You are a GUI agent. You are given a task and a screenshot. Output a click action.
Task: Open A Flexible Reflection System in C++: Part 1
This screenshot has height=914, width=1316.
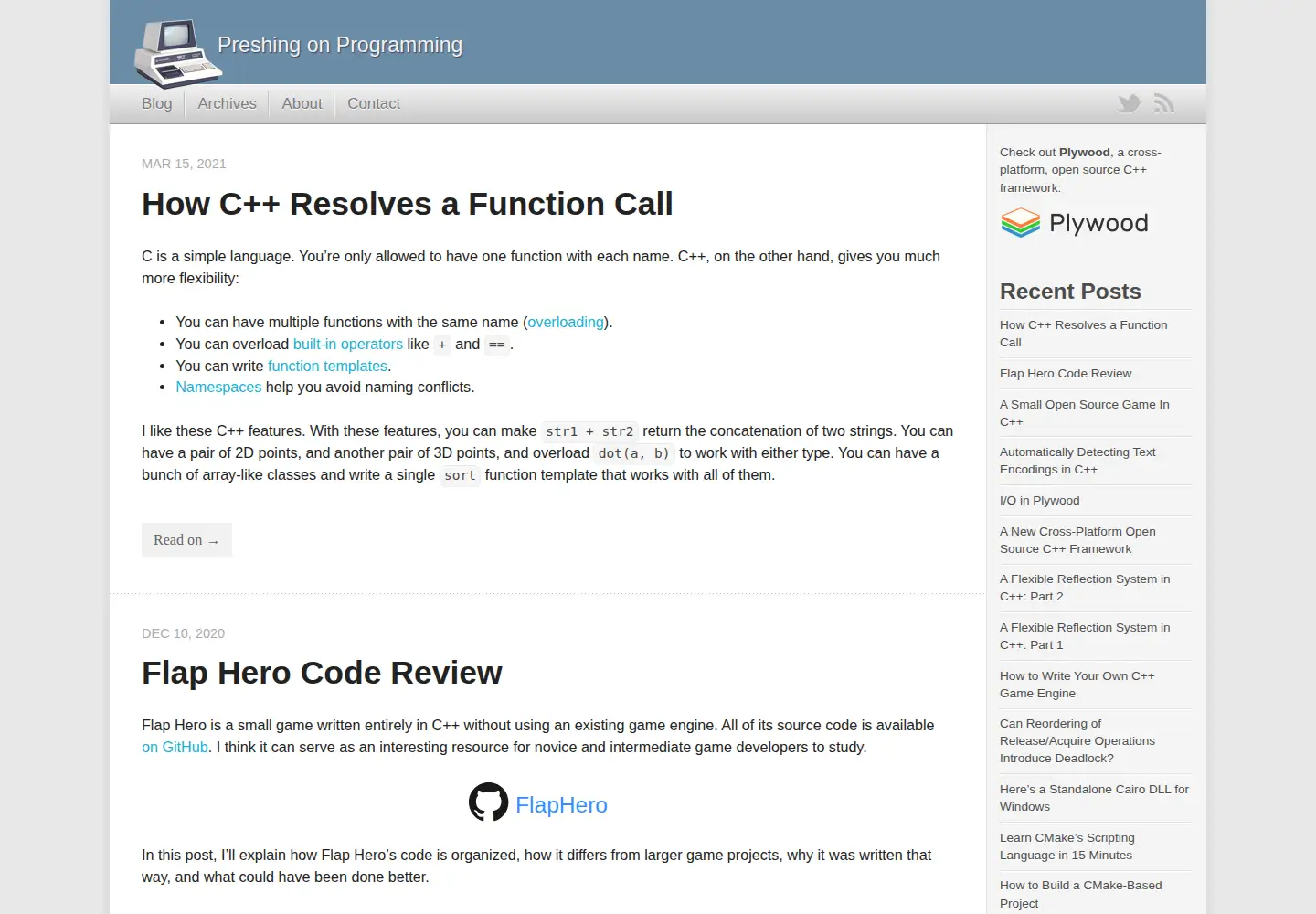(1085, 636)
